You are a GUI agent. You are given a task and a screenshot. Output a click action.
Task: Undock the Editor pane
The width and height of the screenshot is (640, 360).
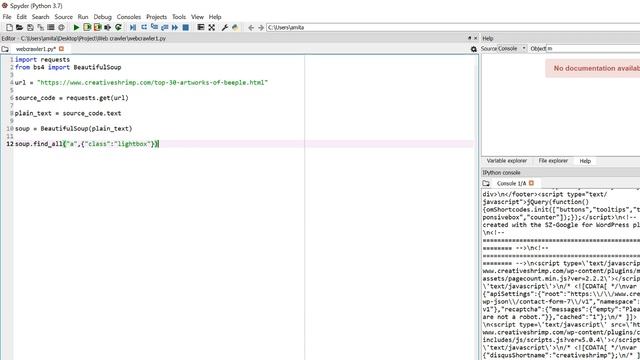click(469, 38)
